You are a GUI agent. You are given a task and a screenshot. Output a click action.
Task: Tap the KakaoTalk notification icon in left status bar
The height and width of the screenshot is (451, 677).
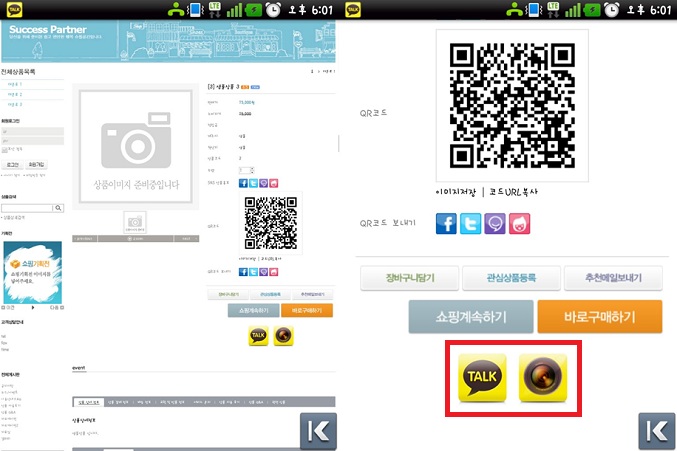point(14,9)
